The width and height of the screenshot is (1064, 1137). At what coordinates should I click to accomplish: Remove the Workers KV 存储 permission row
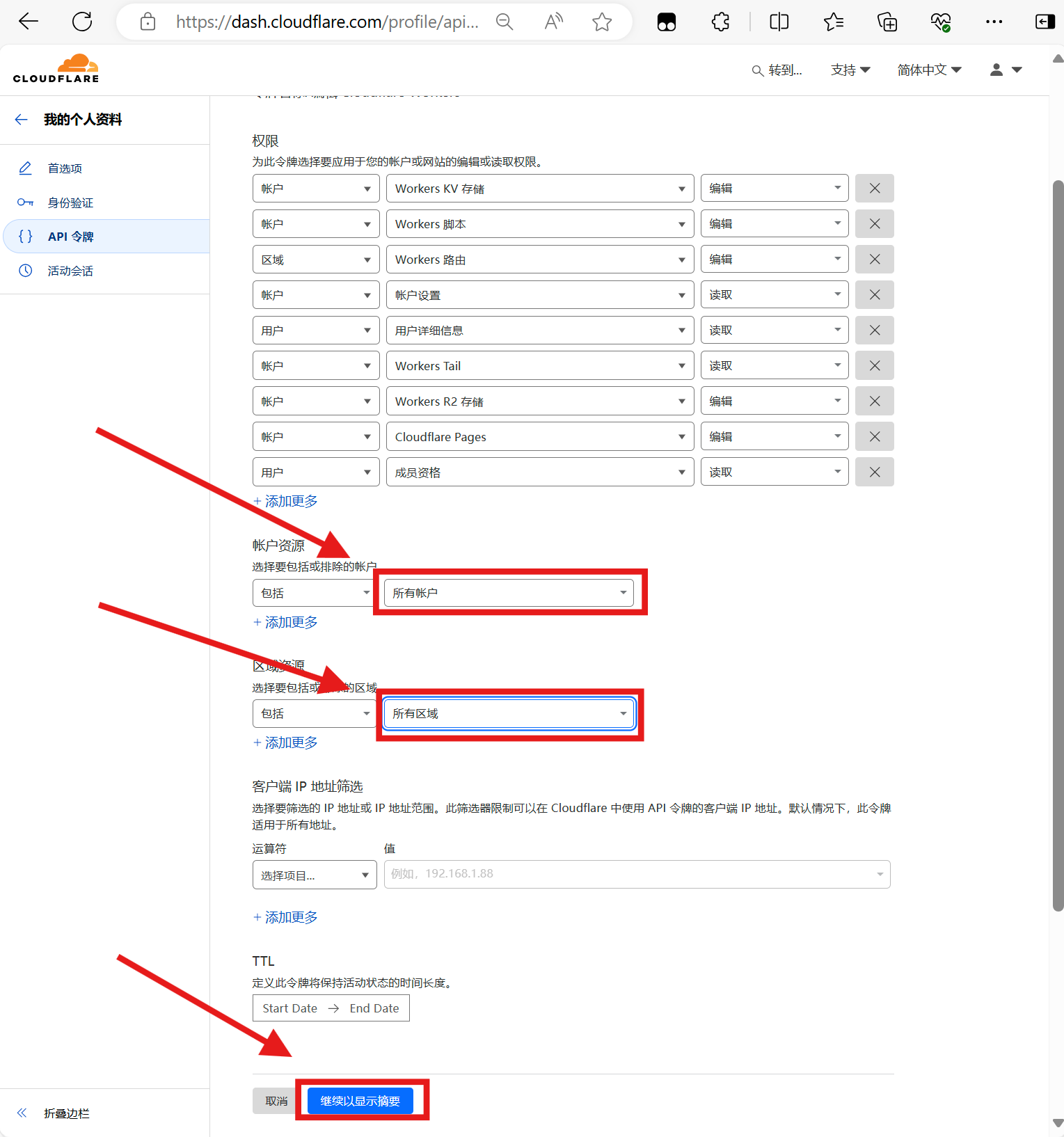874,189
